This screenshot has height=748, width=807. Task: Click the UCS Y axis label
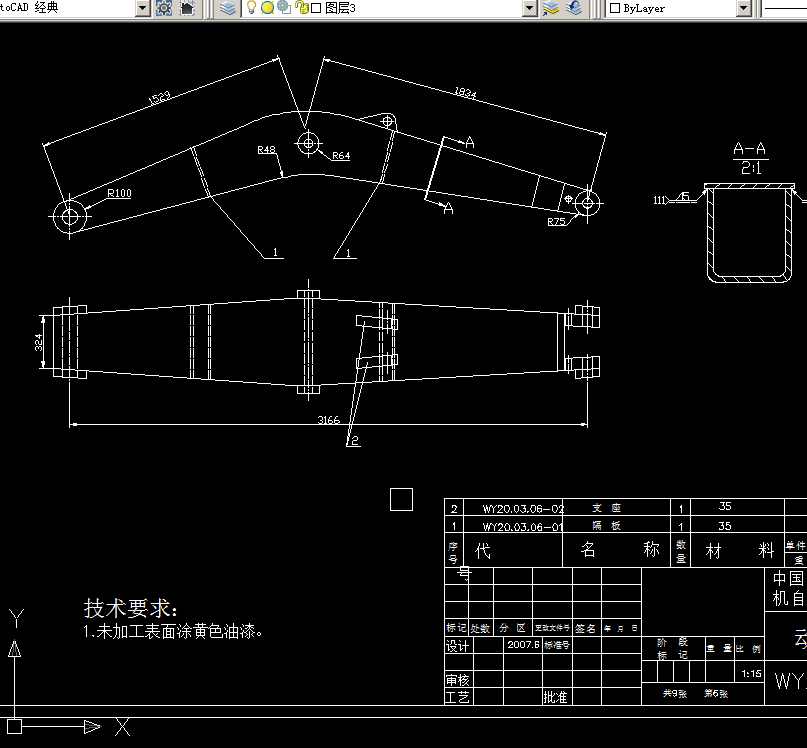[x=16, y=618]
